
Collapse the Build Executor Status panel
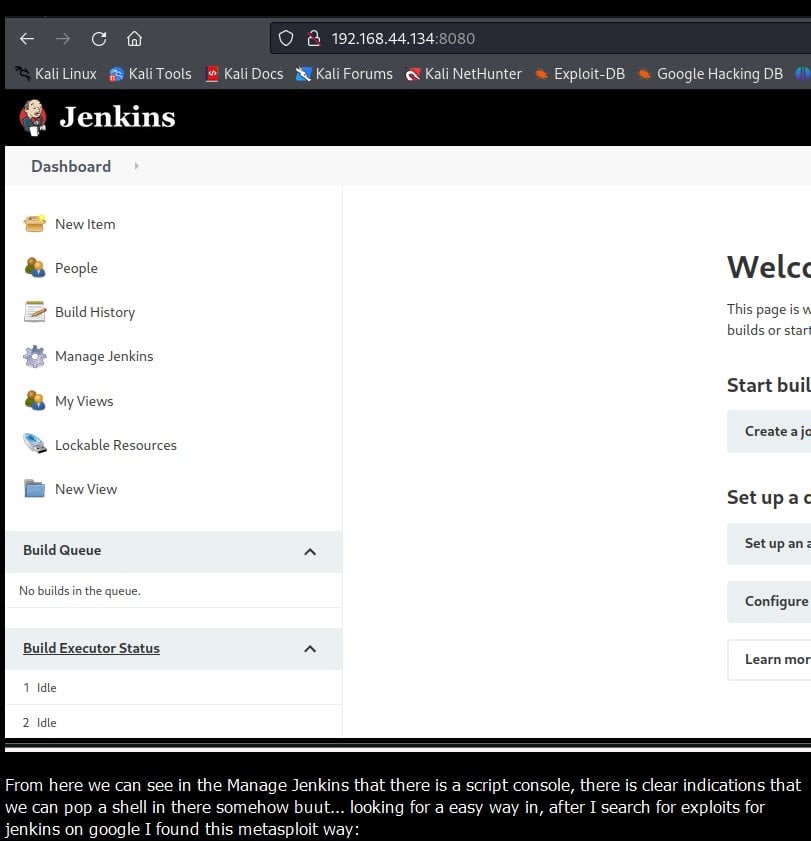pos(310,649)
